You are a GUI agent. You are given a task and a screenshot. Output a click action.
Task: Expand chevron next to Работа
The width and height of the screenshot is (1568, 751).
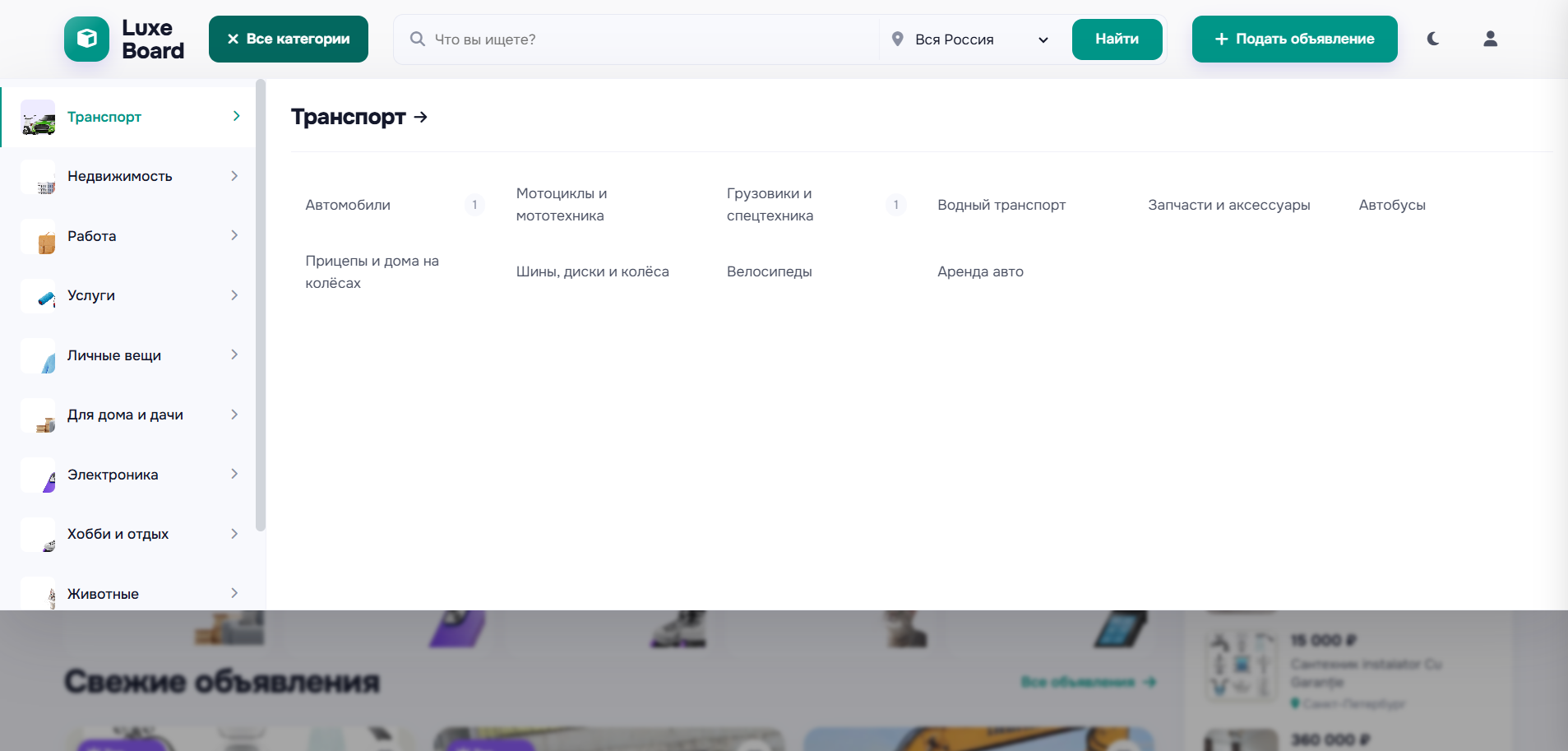pos(234,235)
